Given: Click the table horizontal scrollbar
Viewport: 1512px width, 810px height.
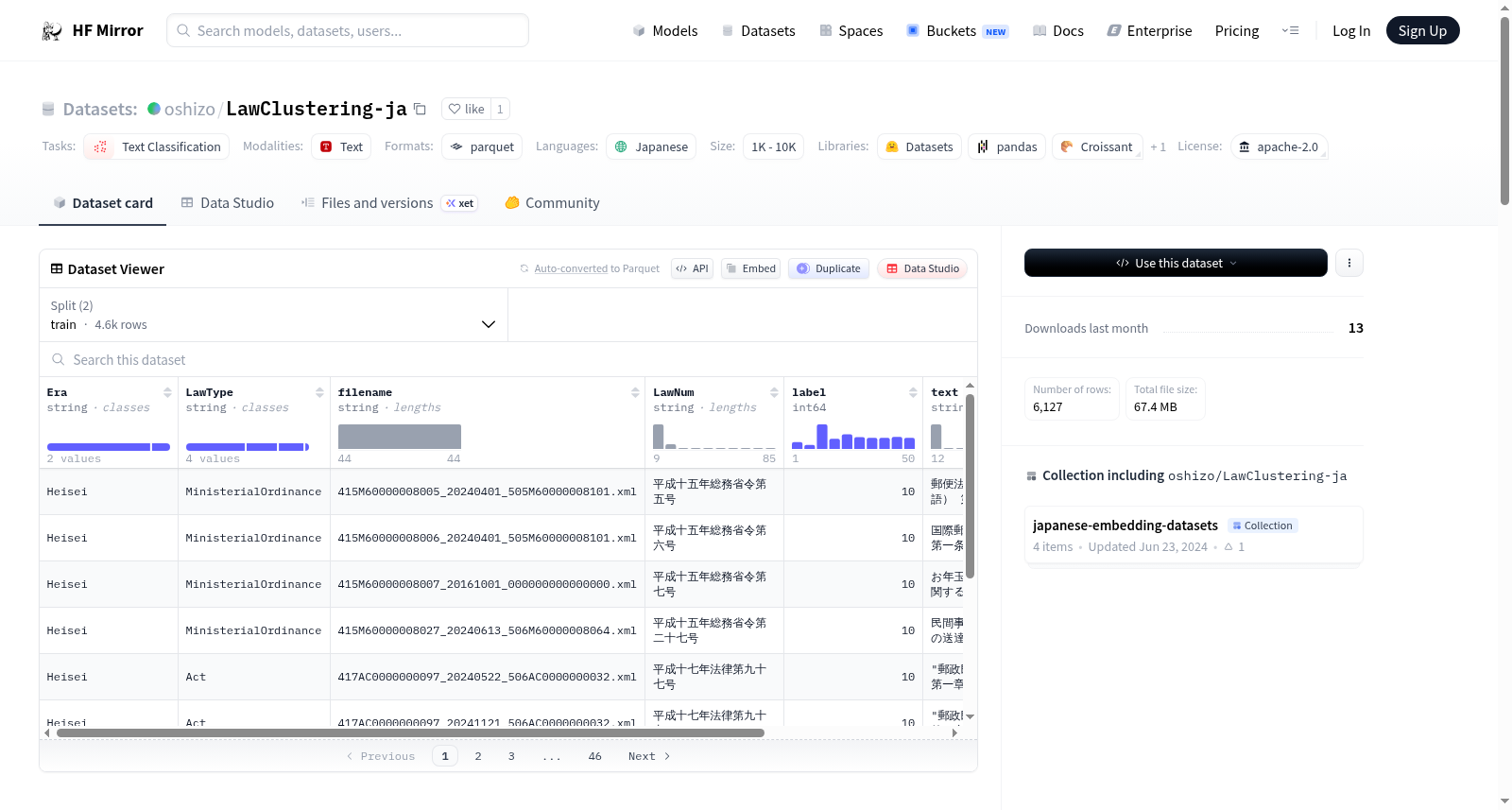Looking at the screenshot, I should (410, 732).
